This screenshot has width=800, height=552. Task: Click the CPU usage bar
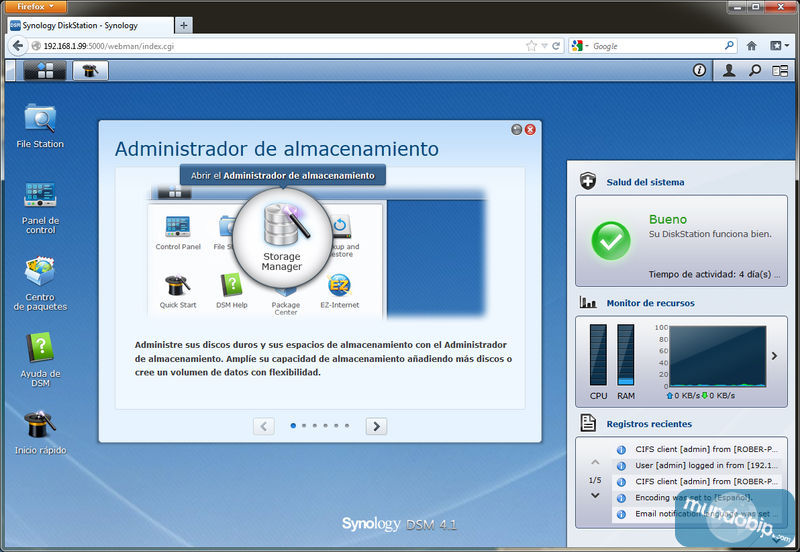(598, 355)
